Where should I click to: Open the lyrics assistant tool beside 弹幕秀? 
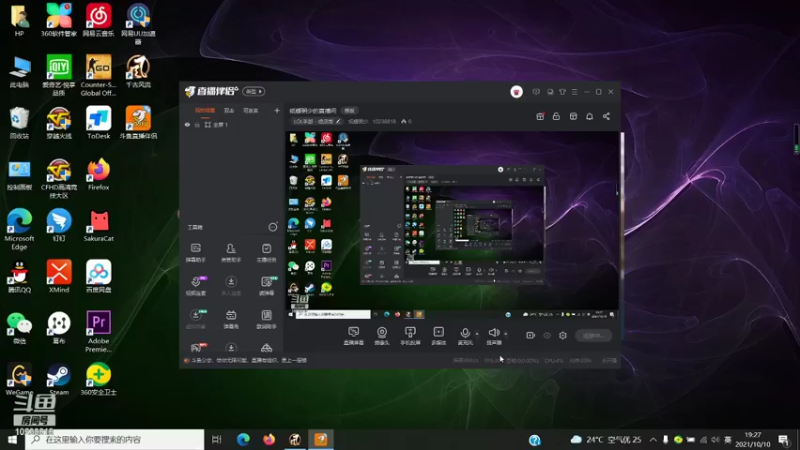[266, 319]
